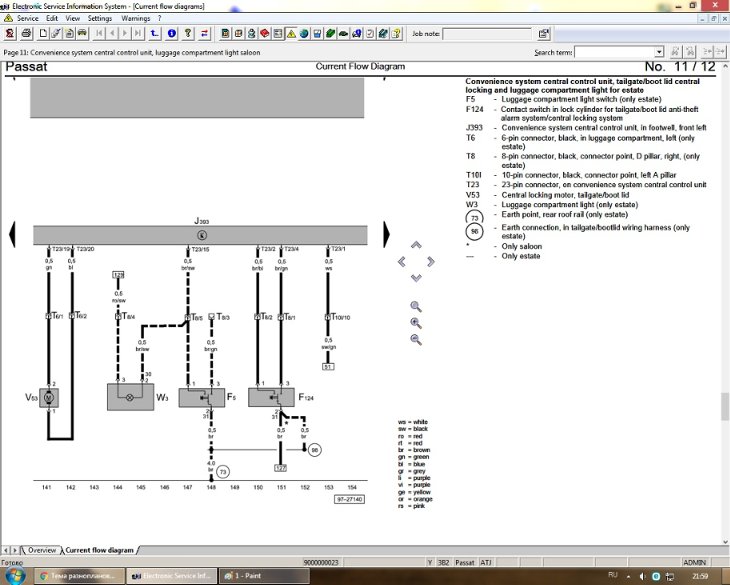Click the black left page arrow beside diagram
Screen dimensions: 730x585
pos(12,234)
